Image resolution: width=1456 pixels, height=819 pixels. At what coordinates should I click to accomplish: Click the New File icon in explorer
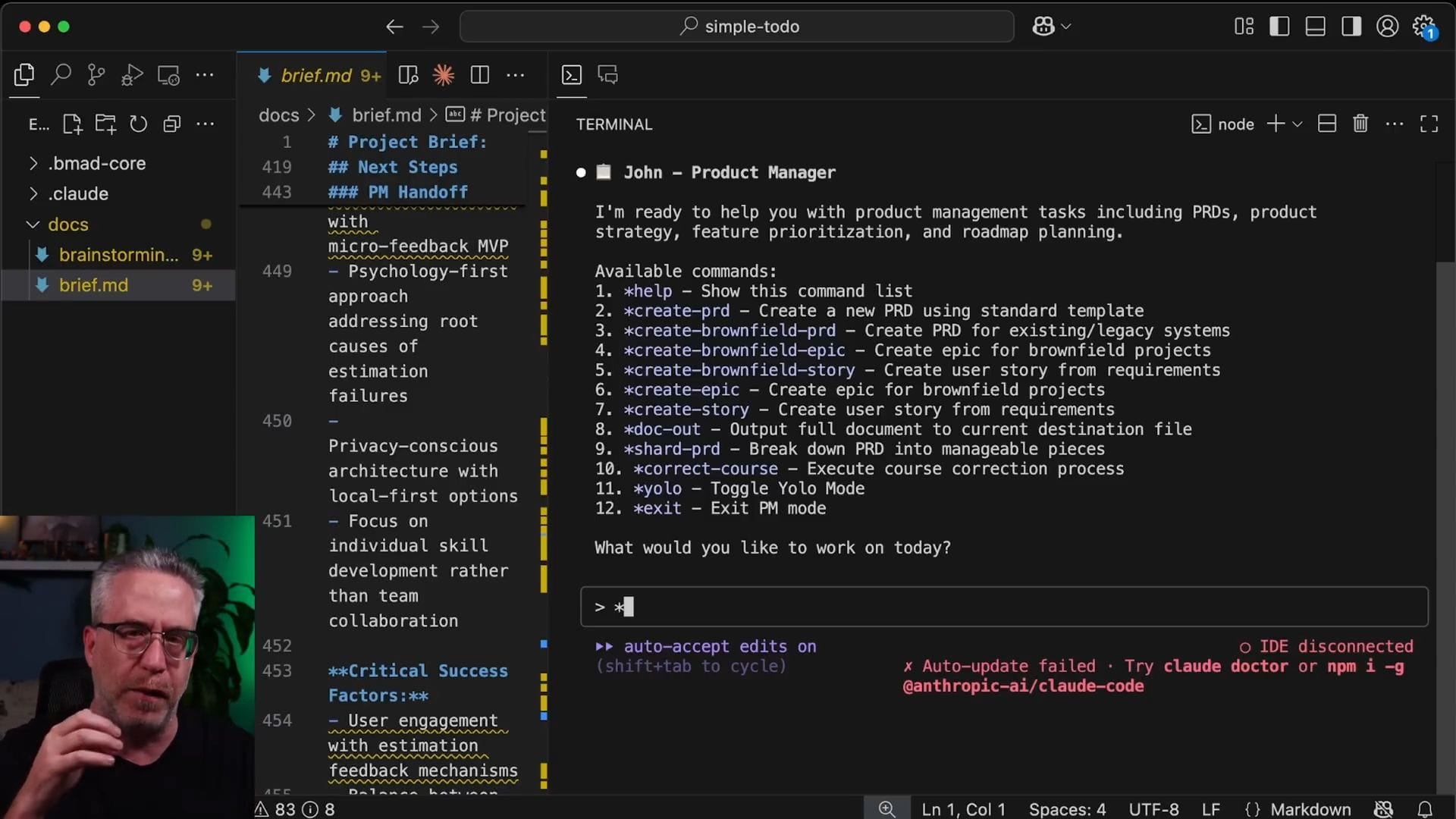coord(72,124)
